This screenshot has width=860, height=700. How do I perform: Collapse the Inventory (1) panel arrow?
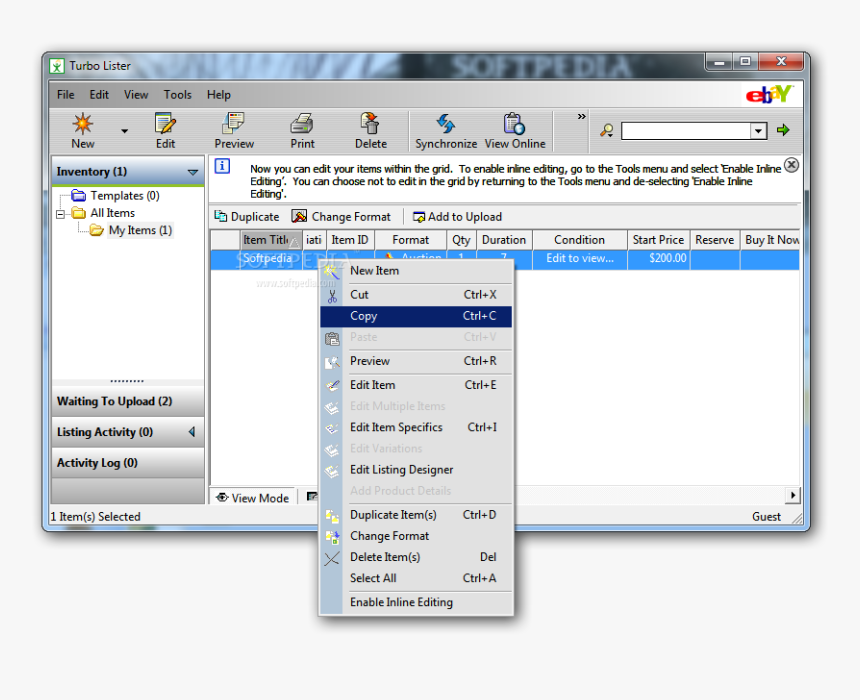pos(193,172)
